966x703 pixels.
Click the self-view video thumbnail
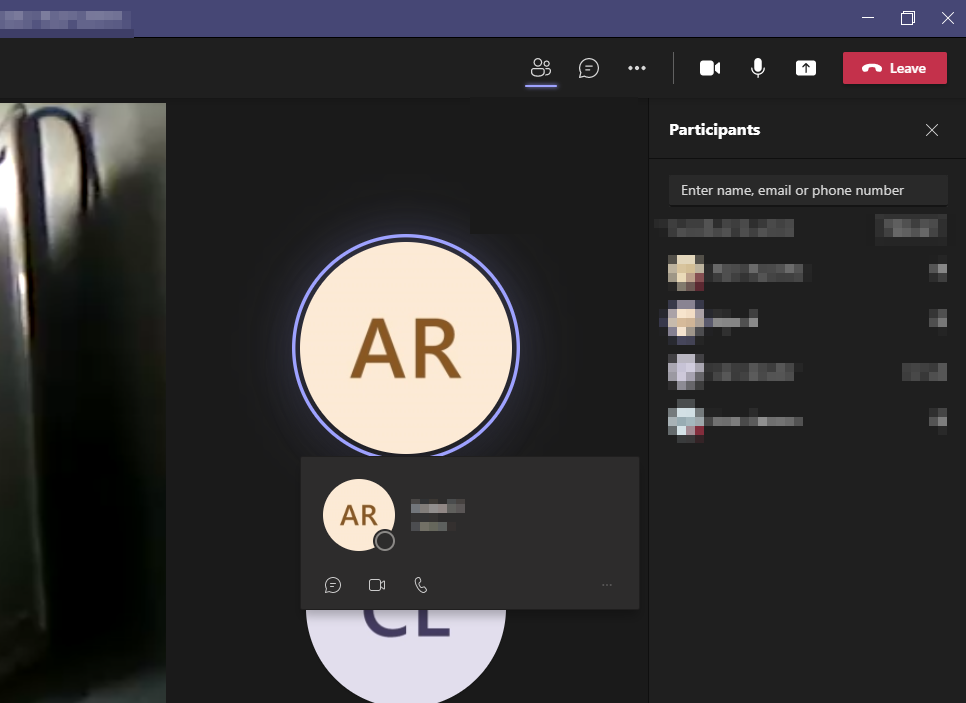click(83, 403)
